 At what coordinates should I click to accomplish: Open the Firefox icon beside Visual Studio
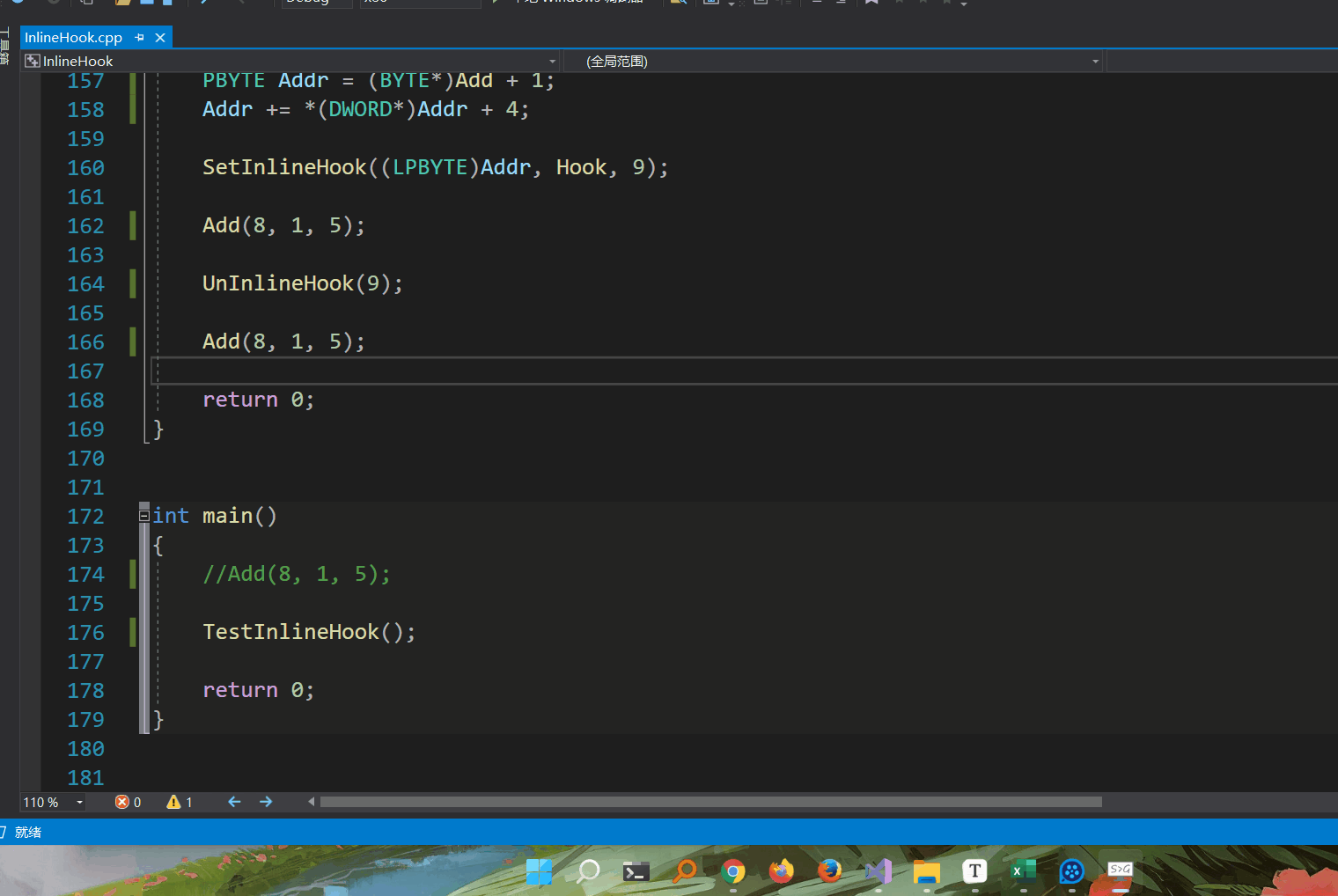pyautogui.click(x=829, y=871)
